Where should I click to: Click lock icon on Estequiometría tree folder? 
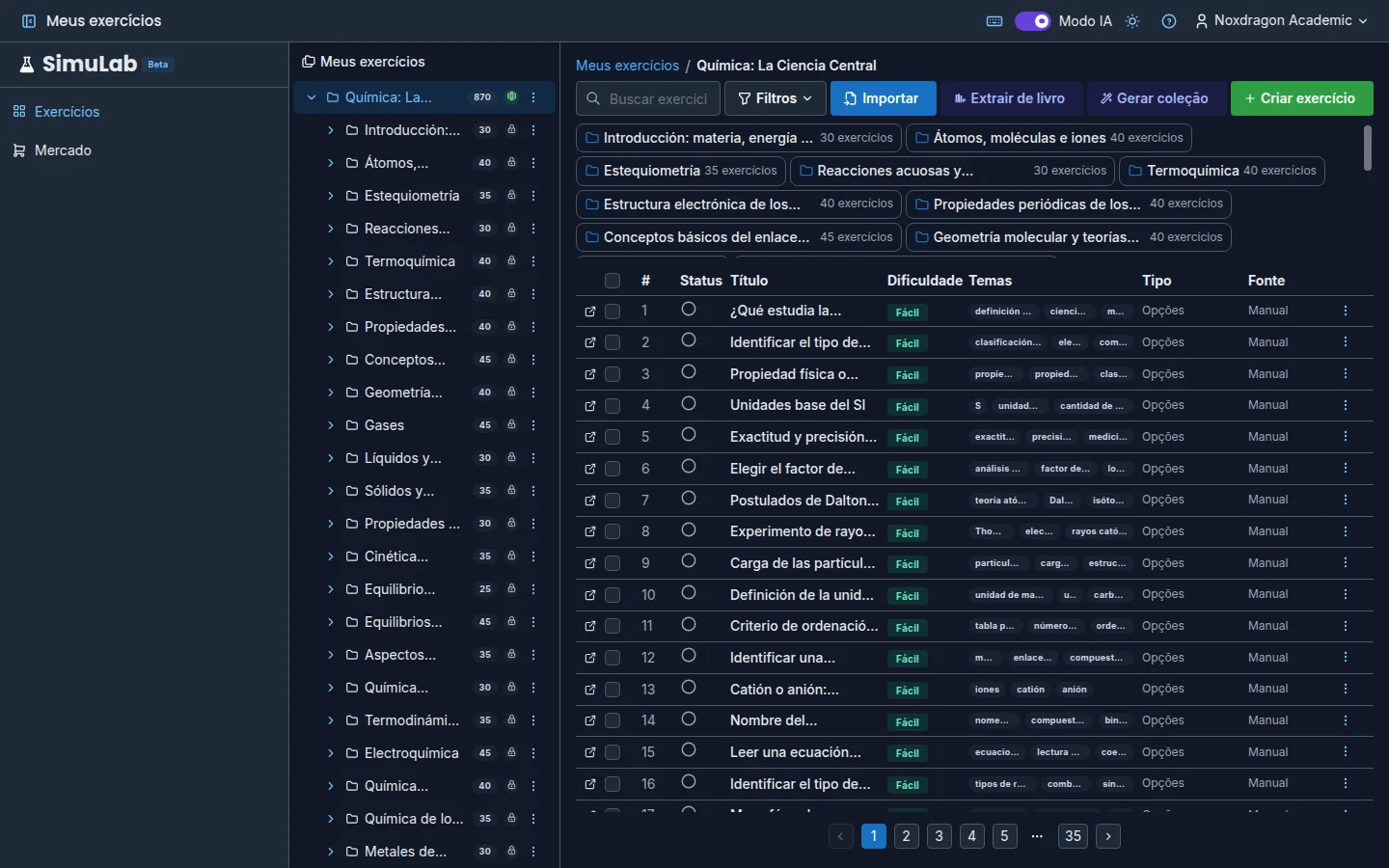pos(511,196)
